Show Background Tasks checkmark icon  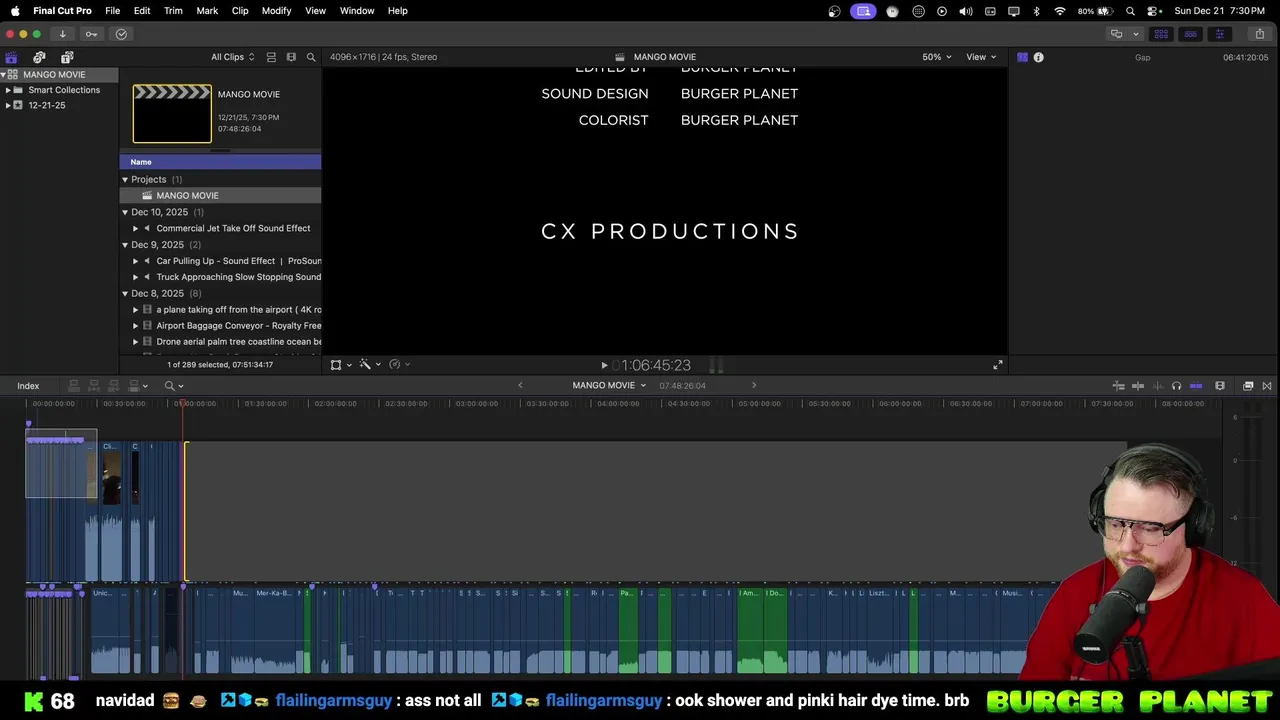point(121,34)
